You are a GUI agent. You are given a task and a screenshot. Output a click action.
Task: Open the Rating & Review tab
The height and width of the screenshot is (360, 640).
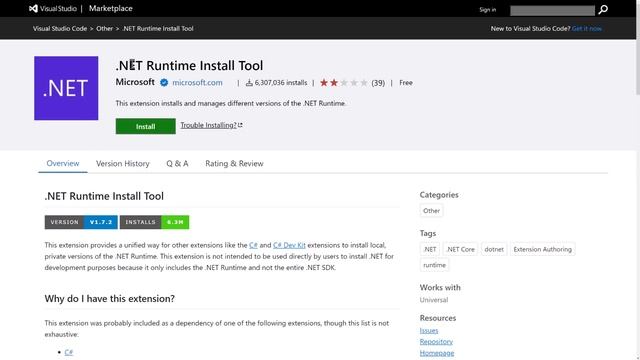point(234,164)
